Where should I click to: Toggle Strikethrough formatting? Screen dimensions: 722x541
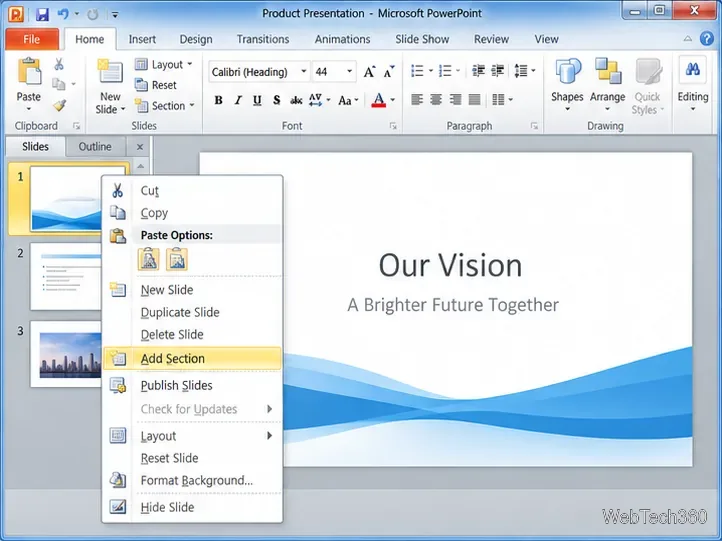click(x=296, y=100)
